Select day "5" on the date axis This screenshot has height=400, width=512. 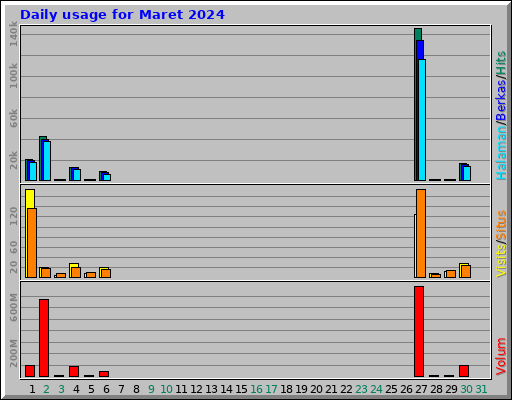click(x=91, y=389)
